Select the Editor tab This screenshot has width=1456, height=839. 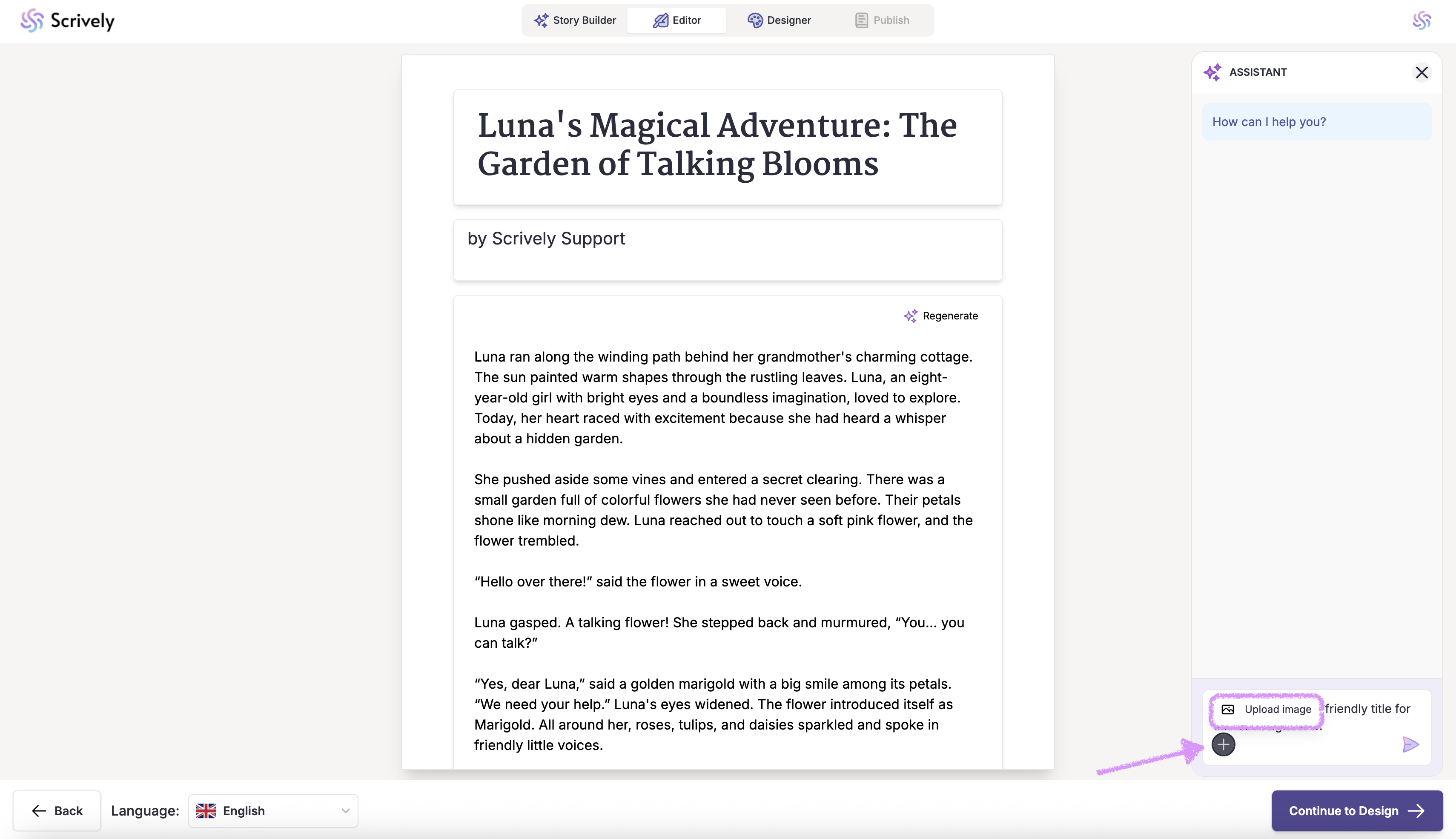coord(677,20)
